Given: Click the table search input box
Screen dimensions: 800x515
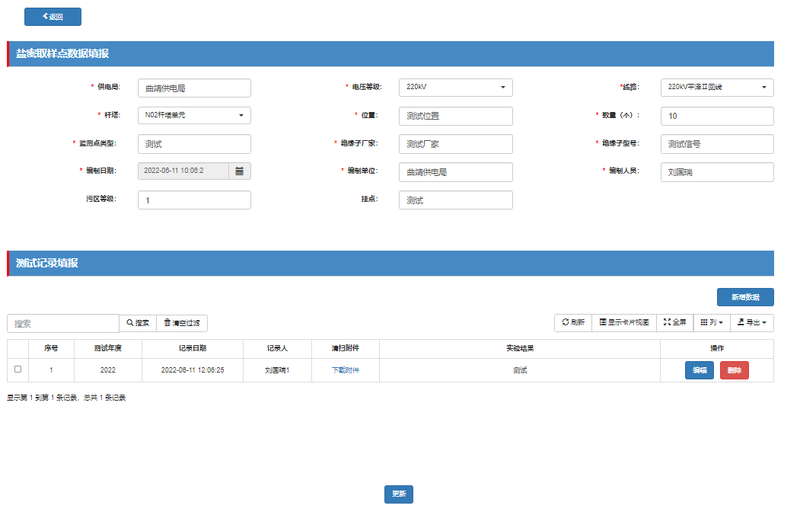Looking at the screenshot, I should (x=63, y=324).
